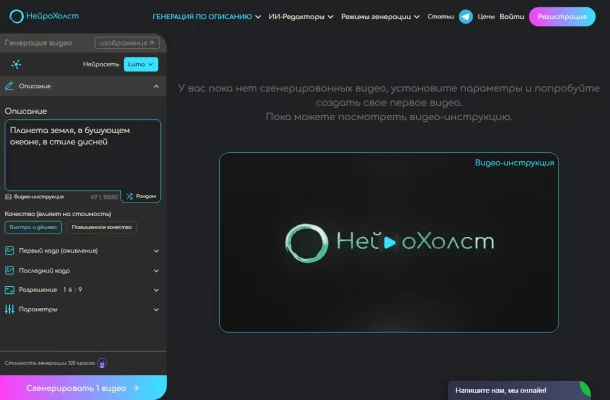This screenshot has width=610, height=400.
Task: Expand the Разрешение 16:9 section
Action: [82, 290]
